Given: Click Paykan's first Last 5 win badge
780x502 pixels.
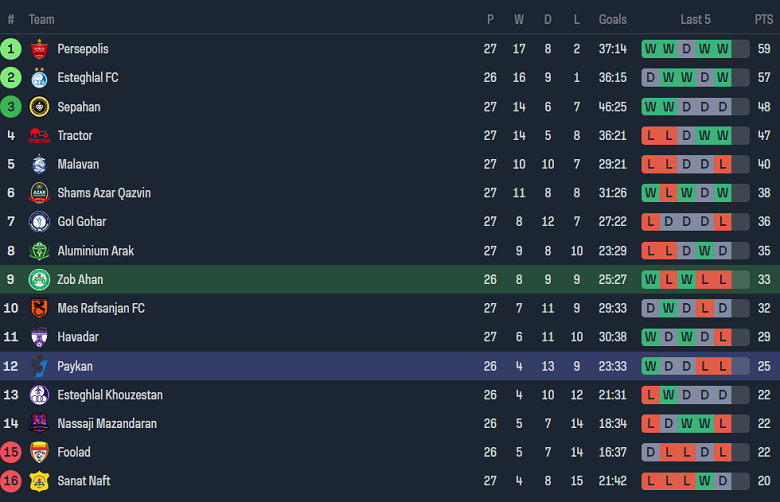Looking at the screenshot, I should pos(650,366).
